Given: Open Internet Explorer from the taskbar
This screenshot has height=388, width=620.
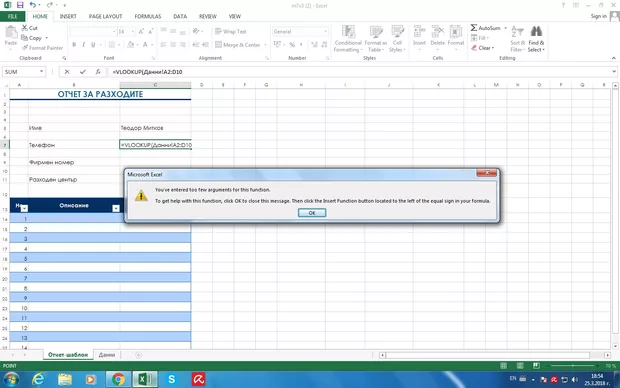Looking at the screenshot, I should 38,379.
